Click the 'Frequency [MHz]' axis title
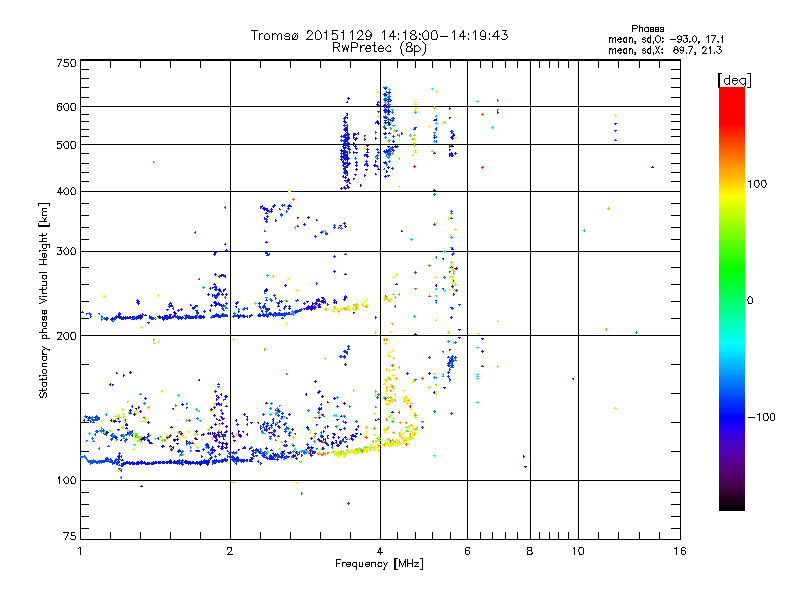Screen dimensions: 800x600 pyautogui.click(x=379, y=564)
